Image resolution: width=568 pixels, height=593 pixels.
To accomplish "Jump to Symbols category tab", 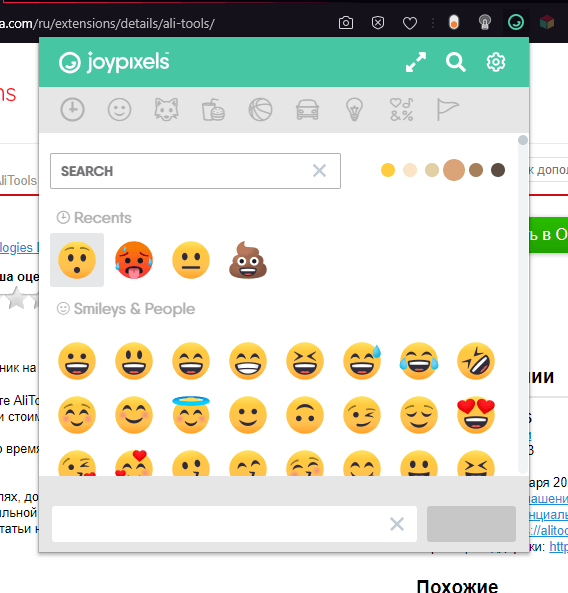I will pyautogui.click(x=402, y=110).
